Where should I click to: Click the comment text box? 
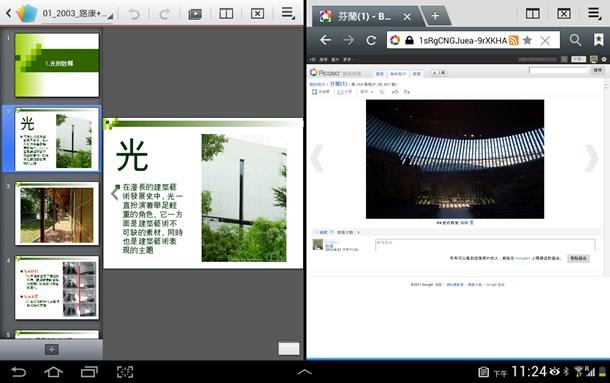coord(485,245)
